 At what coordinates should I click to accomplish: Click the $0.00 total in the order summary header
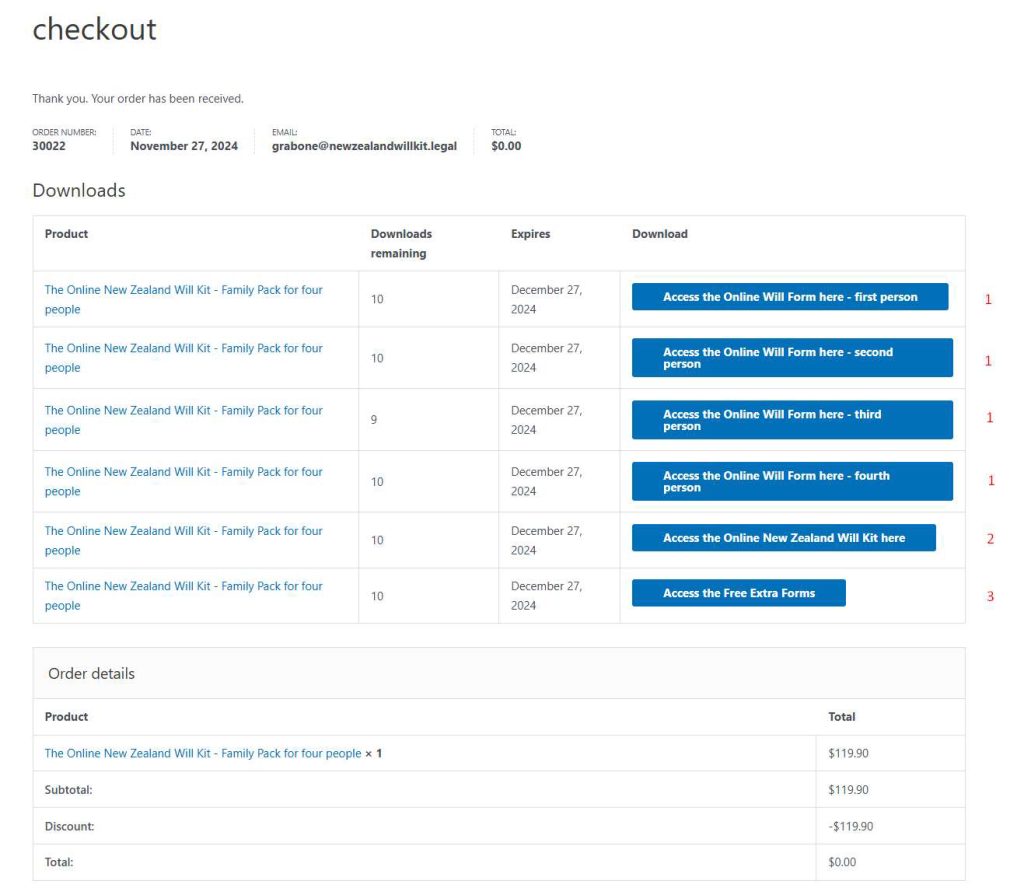(506, 146)
